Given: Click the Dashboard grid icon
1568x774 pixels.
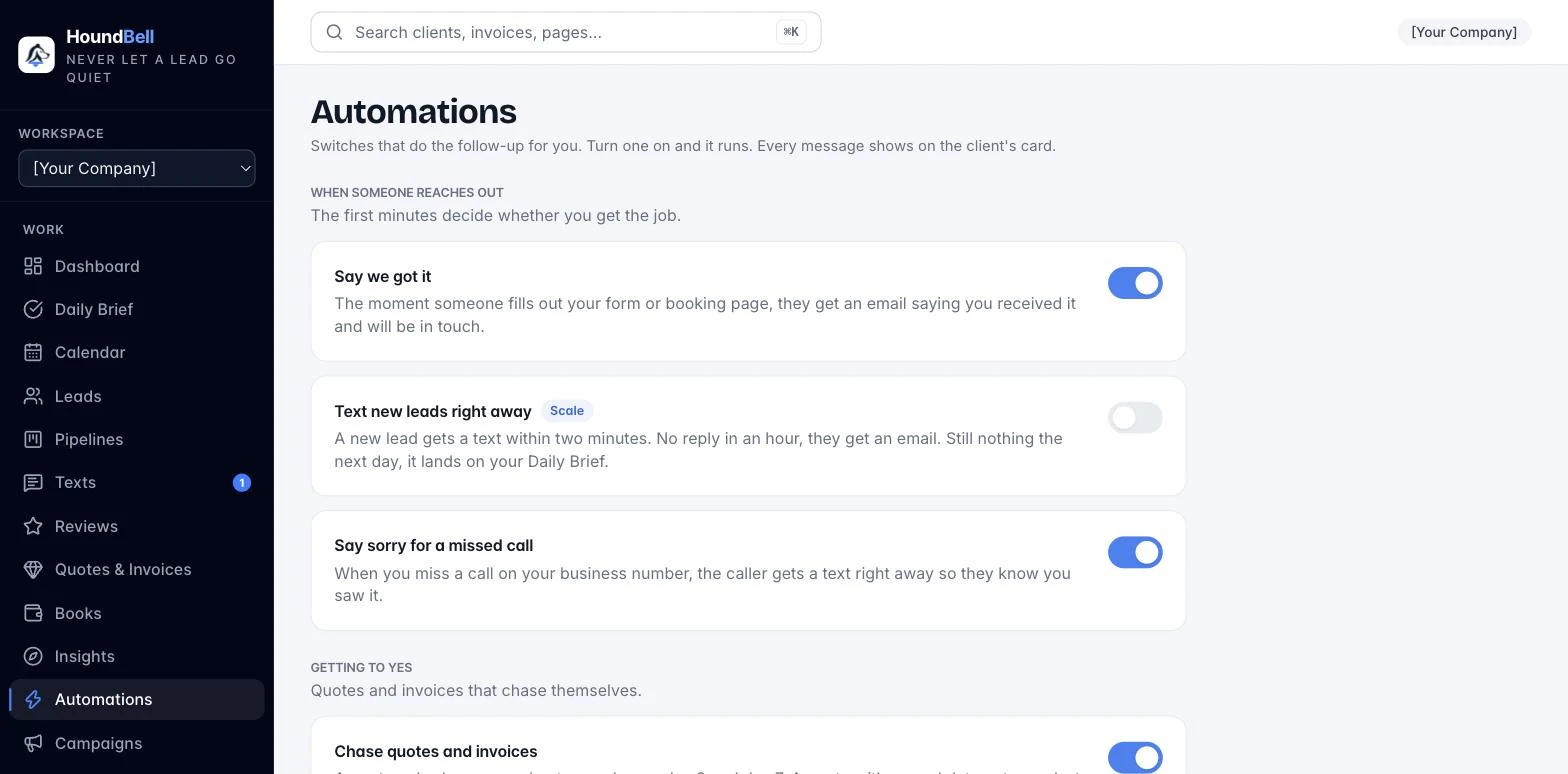Looking at the screenshot, I should click(x=33, y=266).
